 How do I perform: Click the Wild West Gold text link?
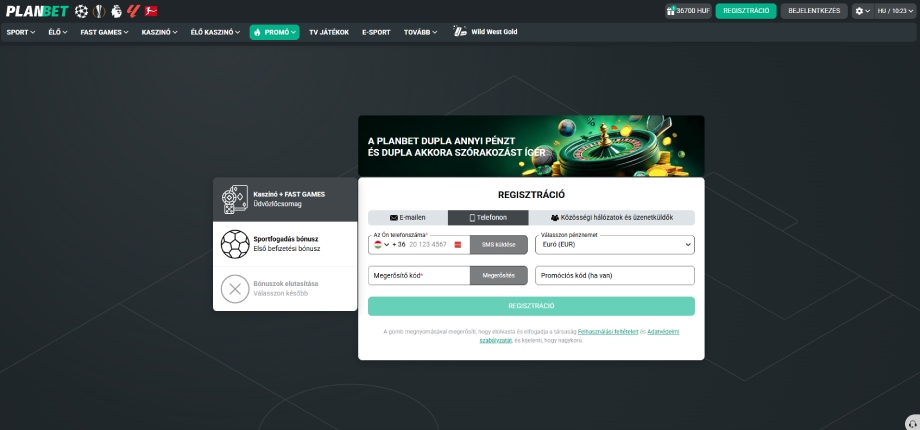point(494,32)
